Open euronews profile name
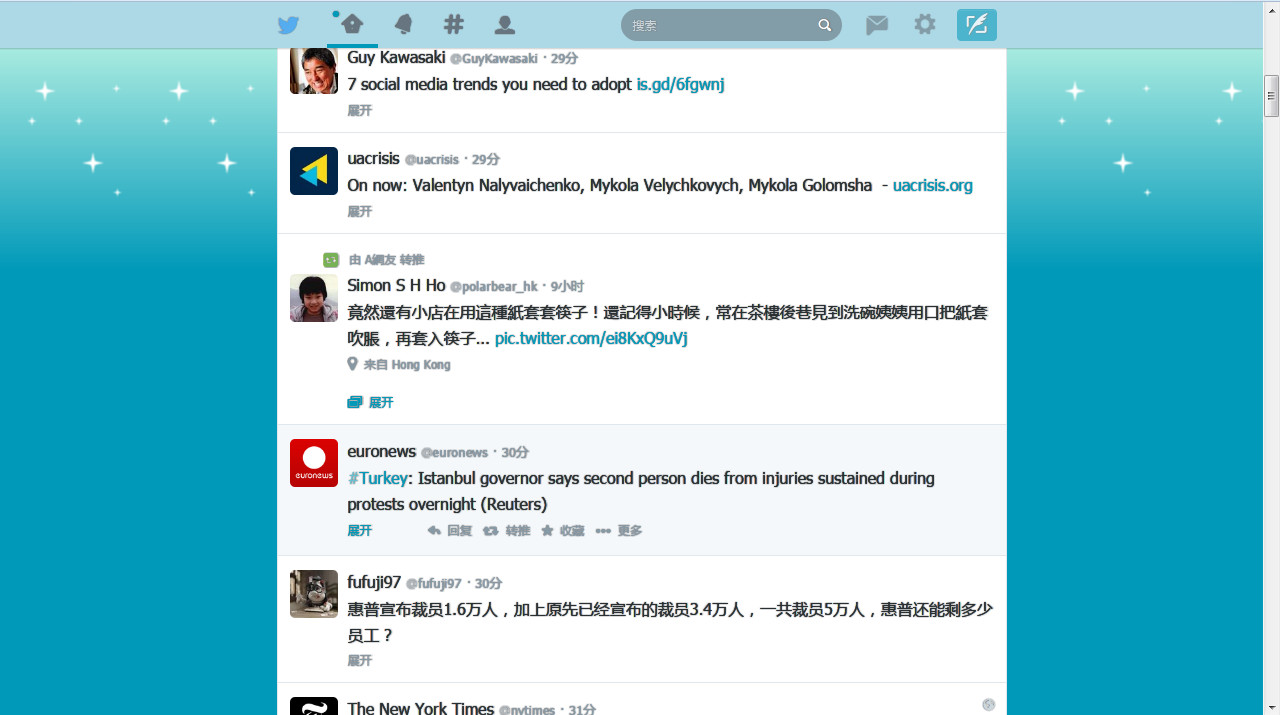Image resolution: width=1280 pixels, height=715 pixels. point(382,452)
